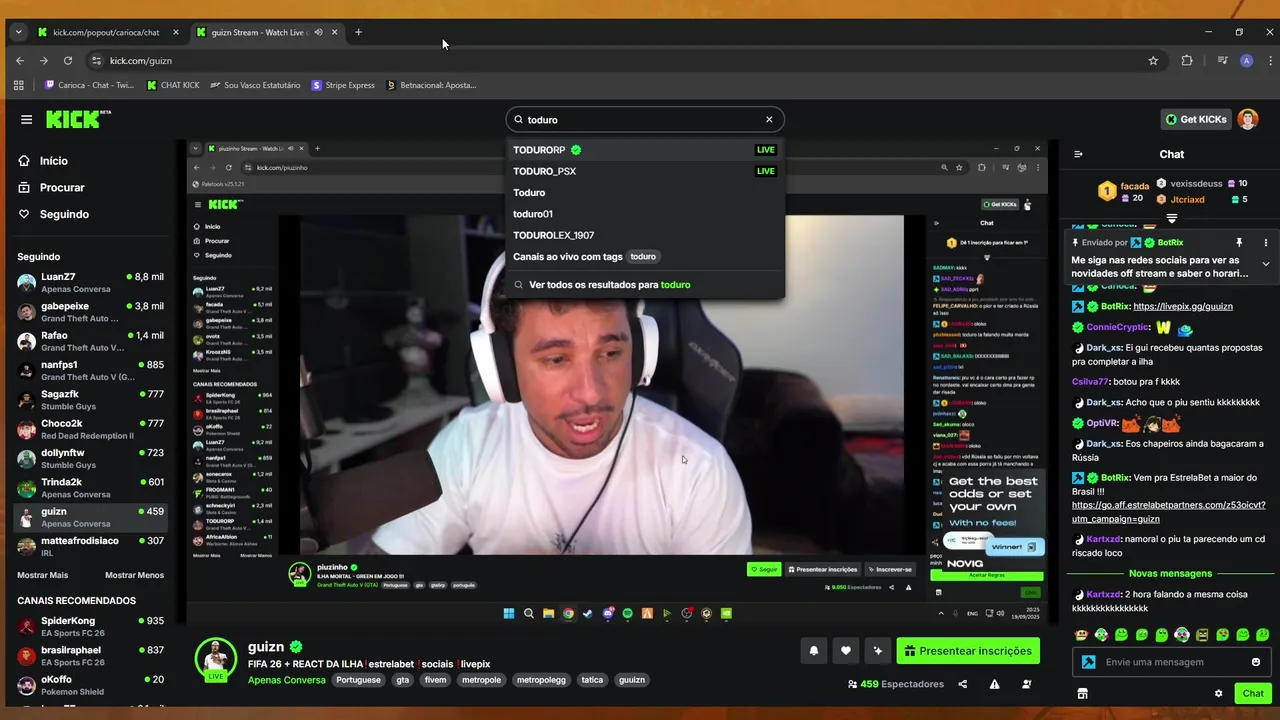This screenshot has width=1280, height=720.
Task: Click the sparkle button beside the heart
Action: 877,651
